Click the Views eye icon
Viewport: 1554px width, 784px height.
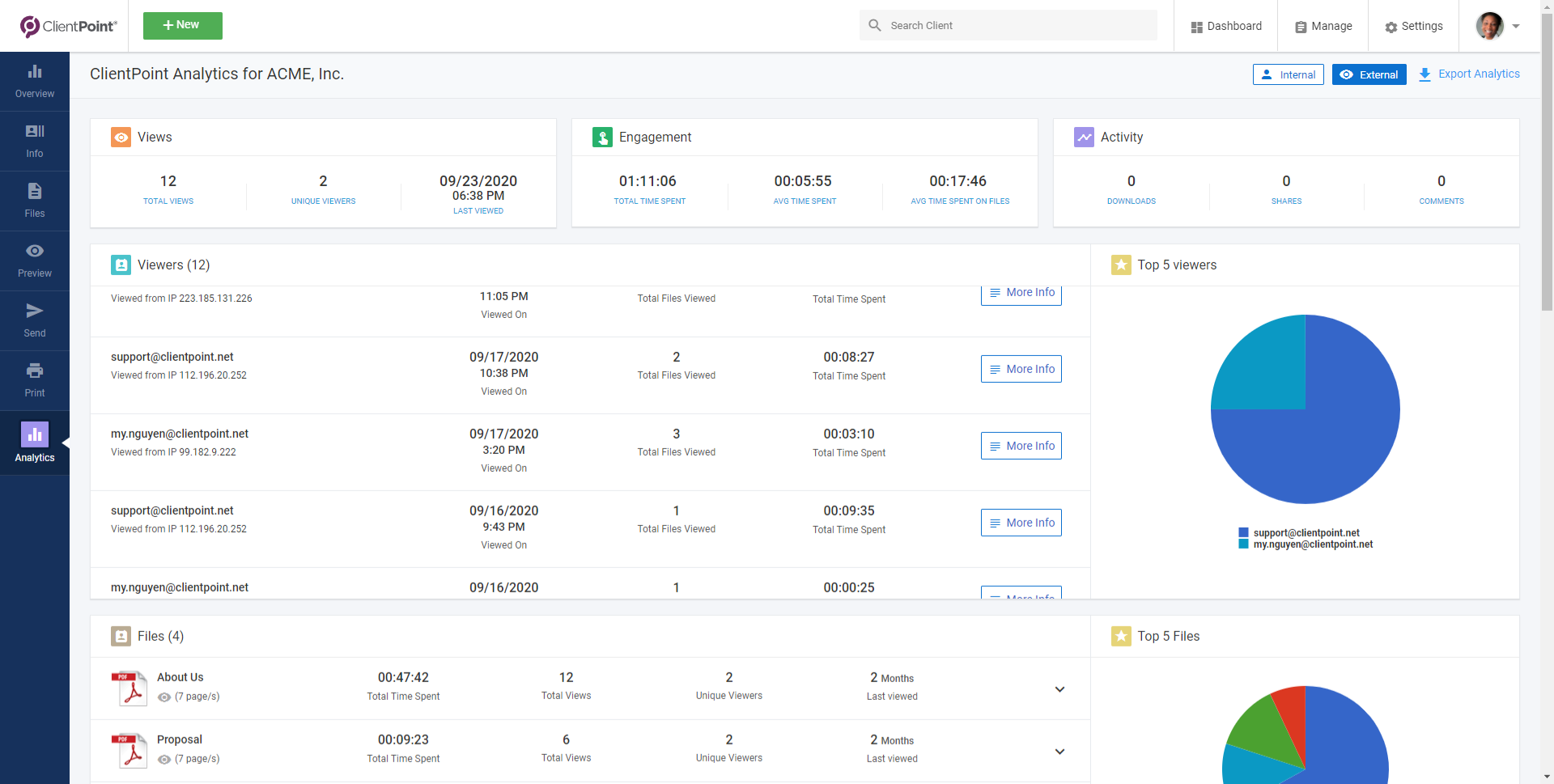tap(121, 138)
